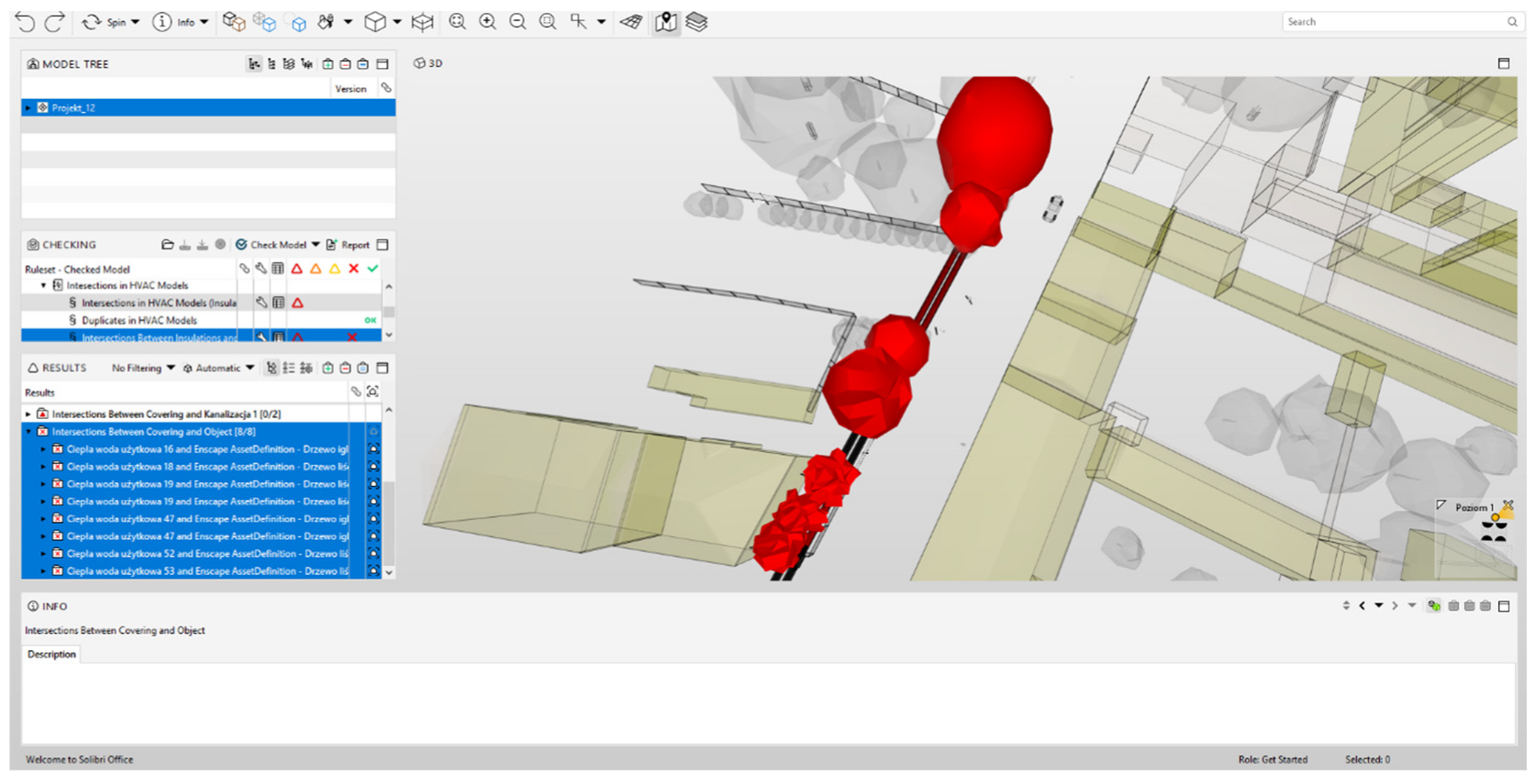The width and height of the screenshot is (1535, 784).
Task: Expand the Projekt_12 tree node
Action: coord(28,108)
